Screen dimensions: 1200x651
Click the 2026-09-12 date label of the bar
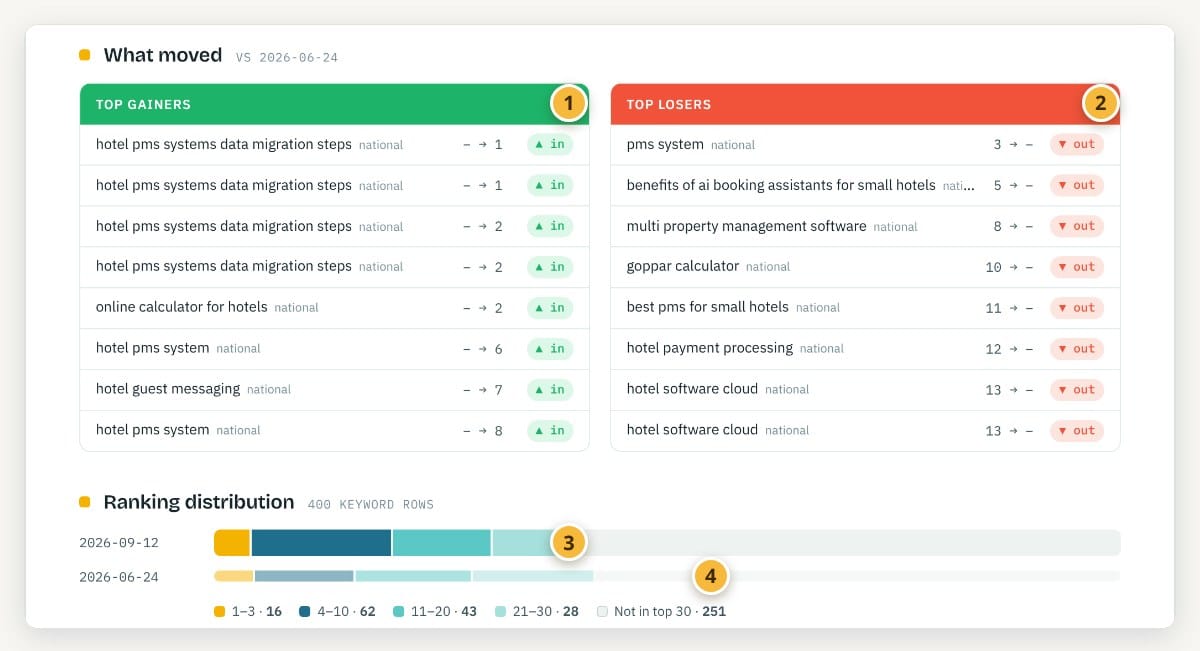click(119, 544)
